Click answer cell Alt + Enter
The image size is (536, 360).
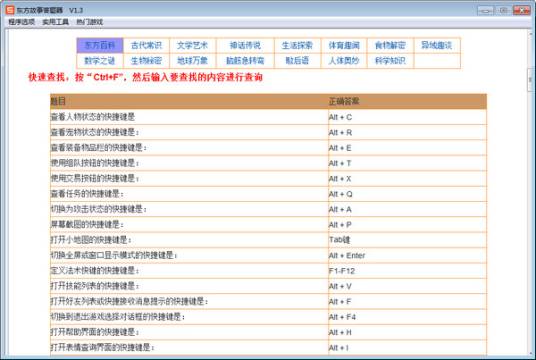(407, 256)
